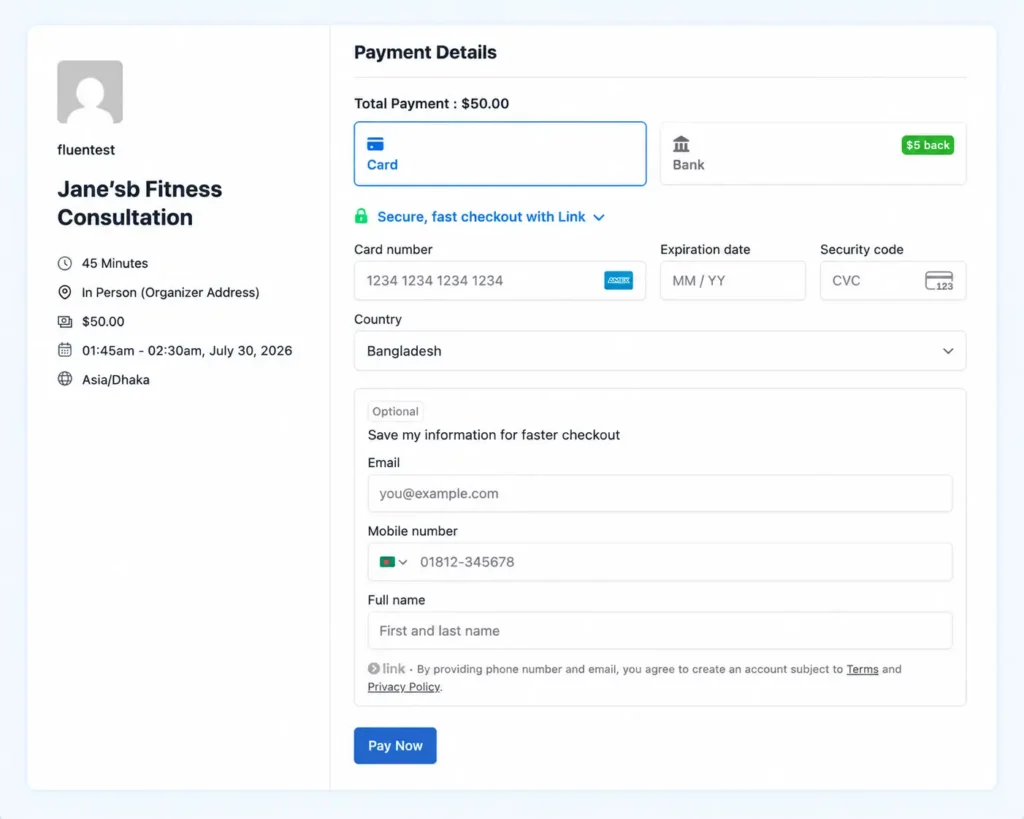
Task: Click the CVC card hint icon
Action: click(939, 281)
